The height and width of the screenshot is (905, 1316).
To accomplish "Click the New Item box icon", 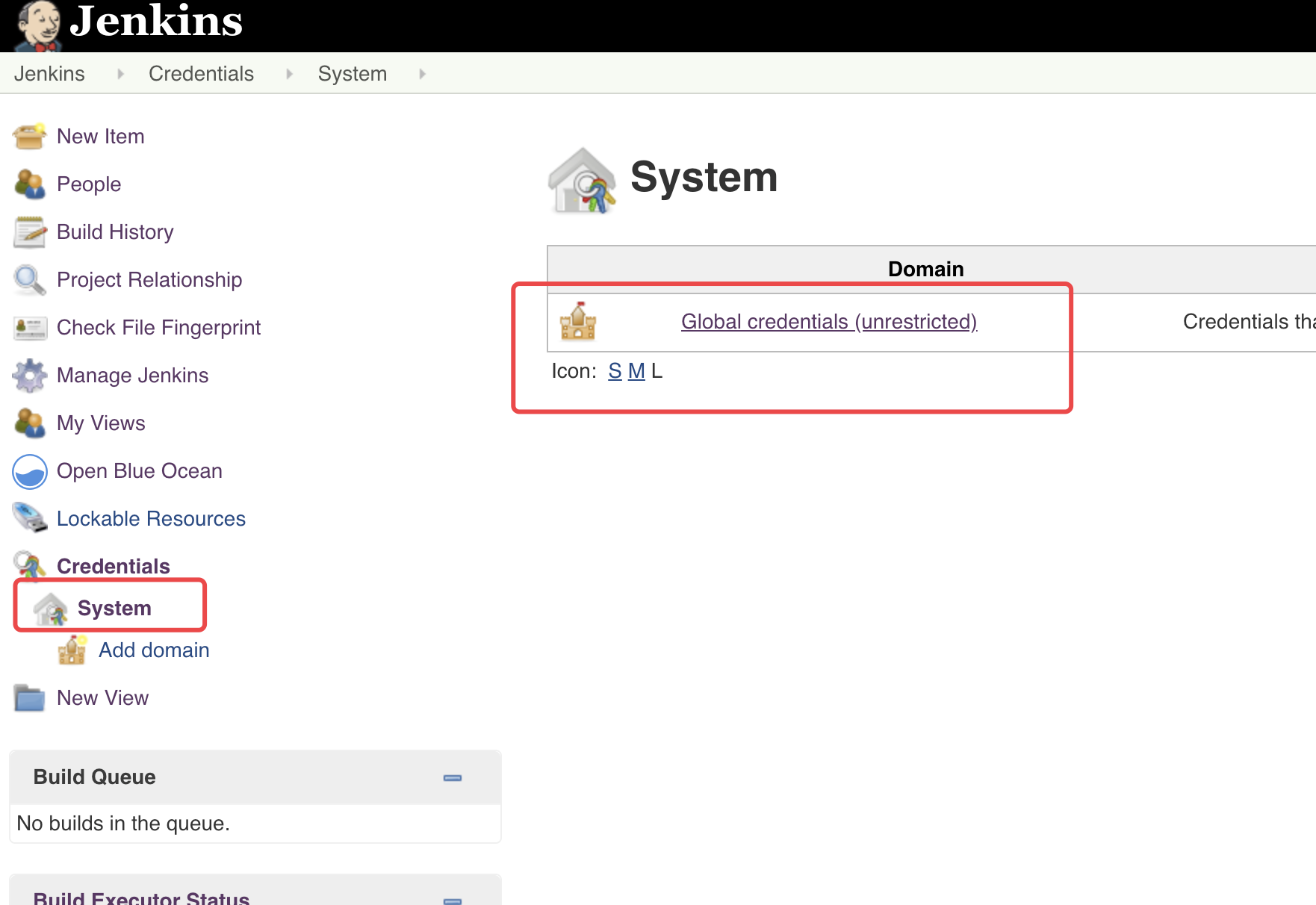I will [x=30, y=137].
